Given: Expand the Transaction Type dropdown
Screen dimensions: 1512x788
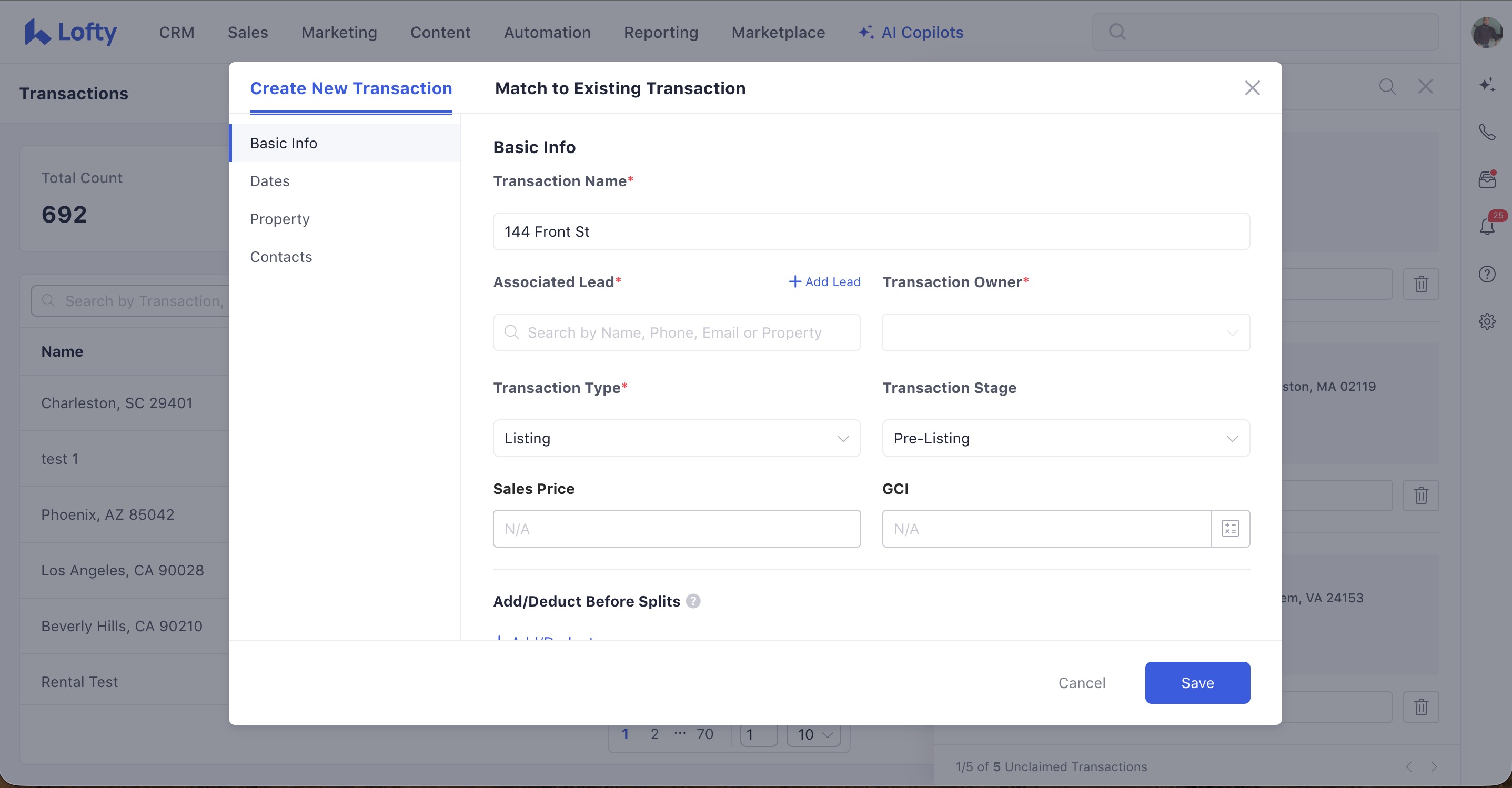Looking at the screenshot, I should (x=676, y=438).
